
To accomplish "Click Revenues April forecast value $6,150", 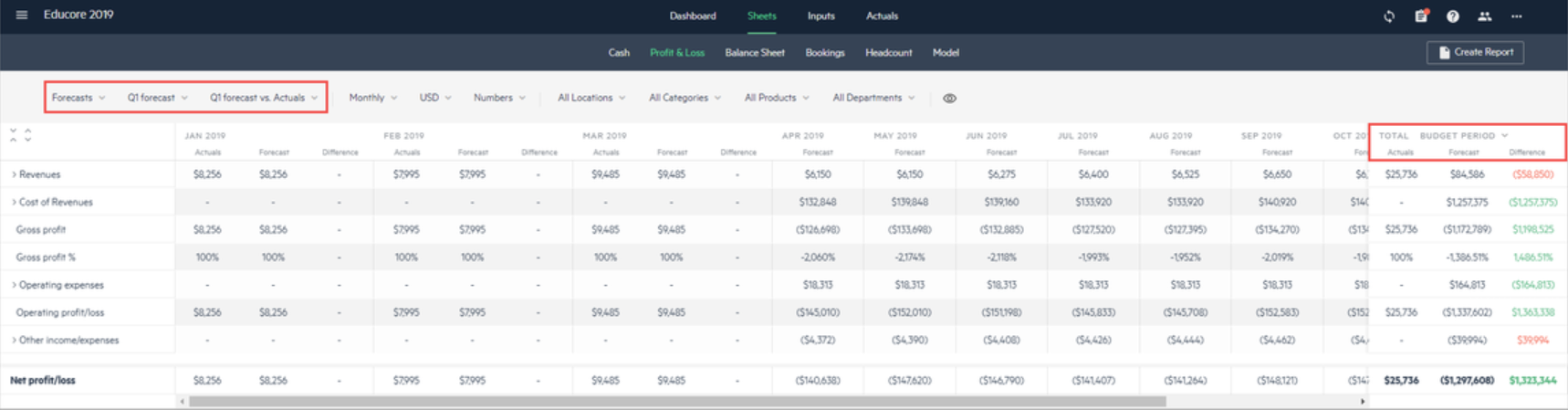I will pos(818,174).
